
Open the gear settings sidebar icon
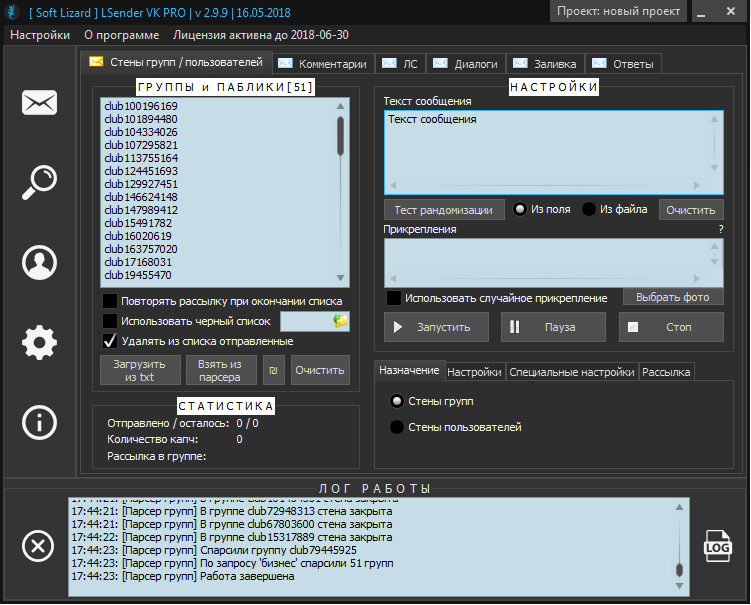(x=39, y=342)
